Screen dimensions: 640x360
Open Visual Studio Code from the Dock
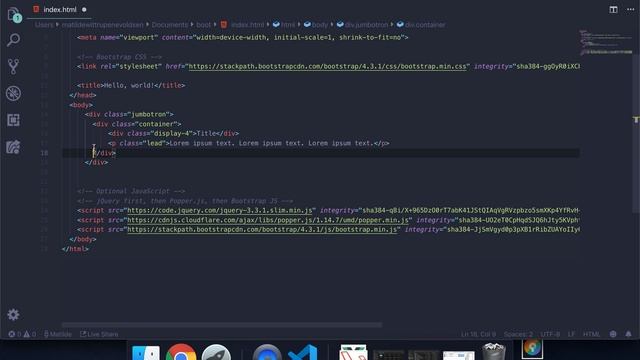[302, 352]
